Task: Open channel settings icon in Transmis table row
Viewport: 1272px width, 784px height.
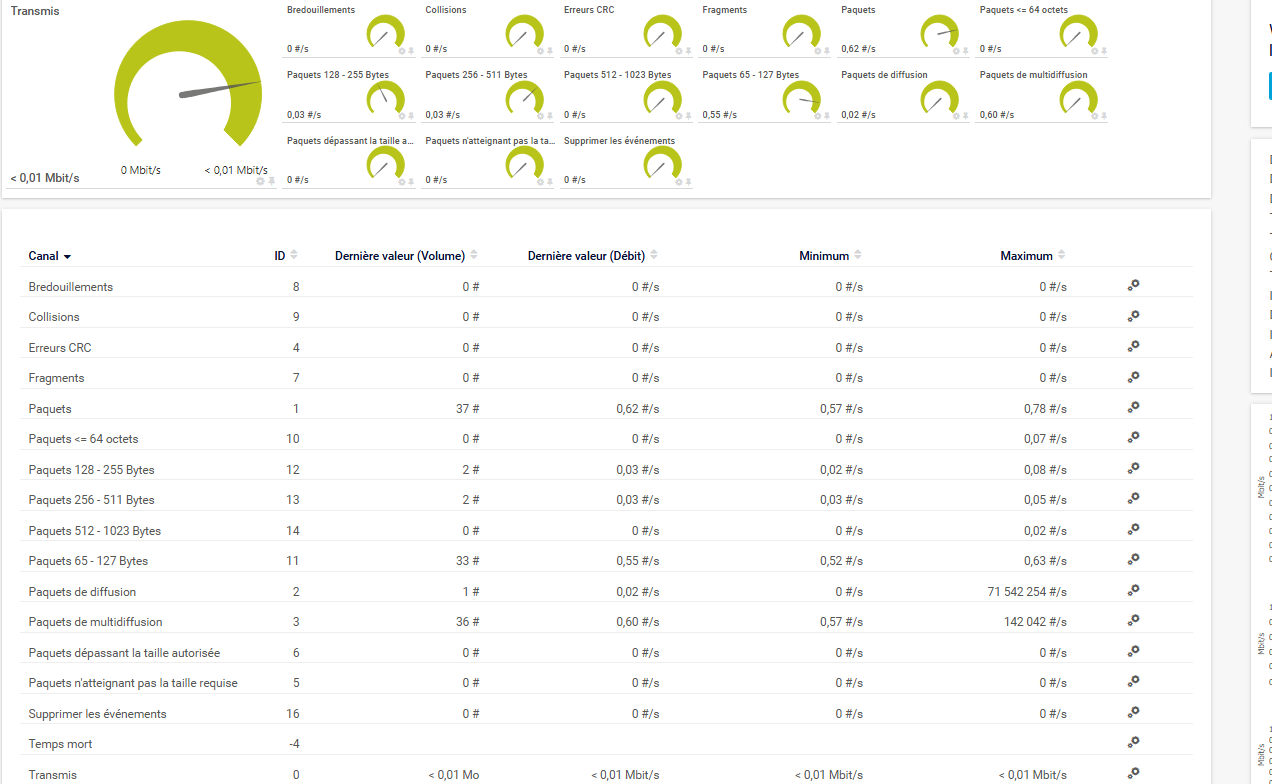Action: 1133,774
